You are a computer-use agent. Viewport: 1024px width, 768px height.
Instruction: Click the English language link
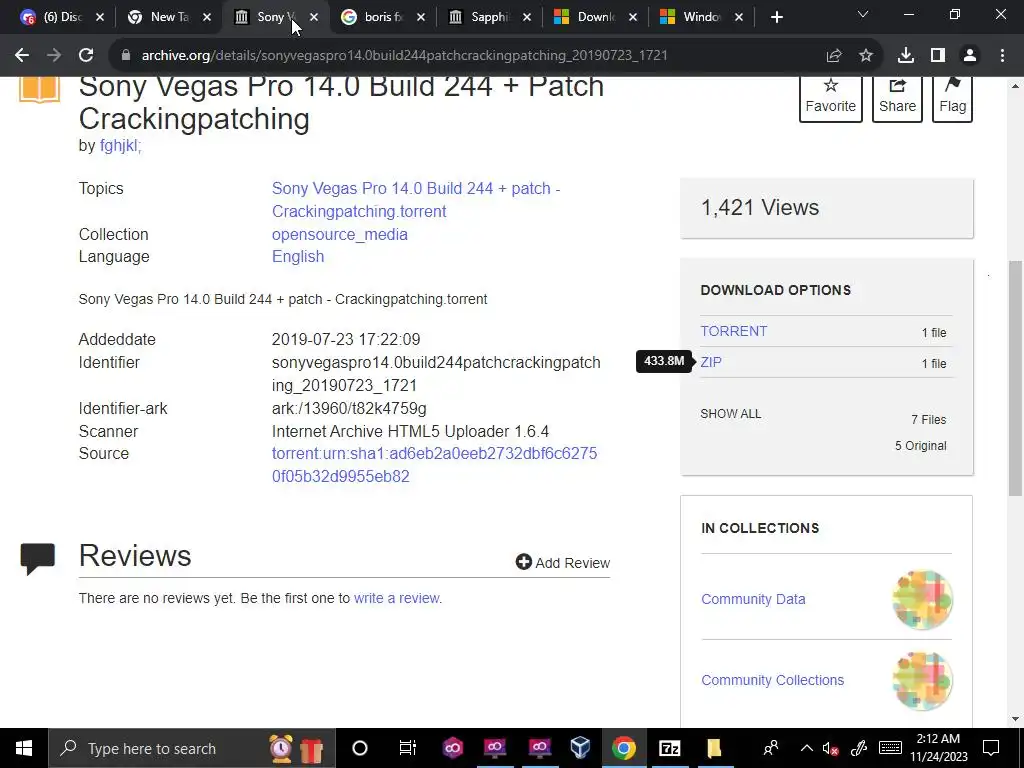[298, 256]
